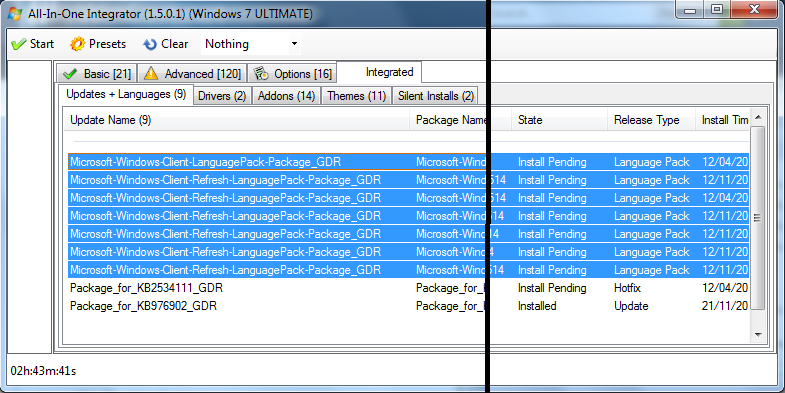Click the 21/11/20 install time cell
The width and height of the screenshot is (785, 393).
coord(724,306)
